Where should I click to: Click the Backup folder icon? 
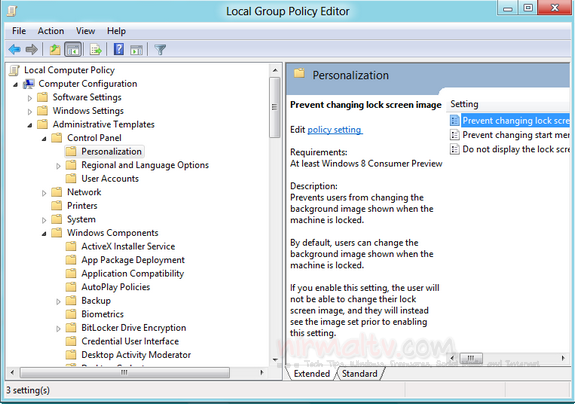coord(71,301)
